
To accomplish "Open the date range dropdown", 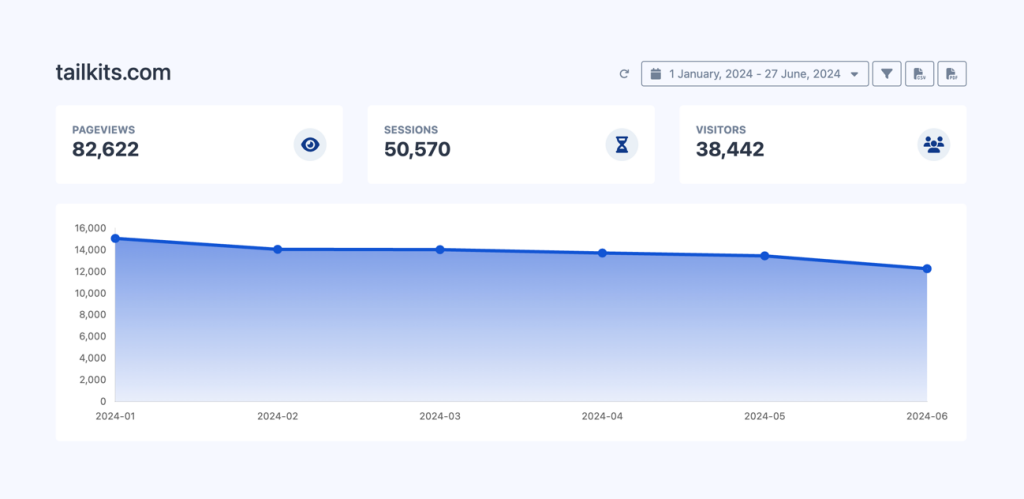I will click(x=755, y=74).
